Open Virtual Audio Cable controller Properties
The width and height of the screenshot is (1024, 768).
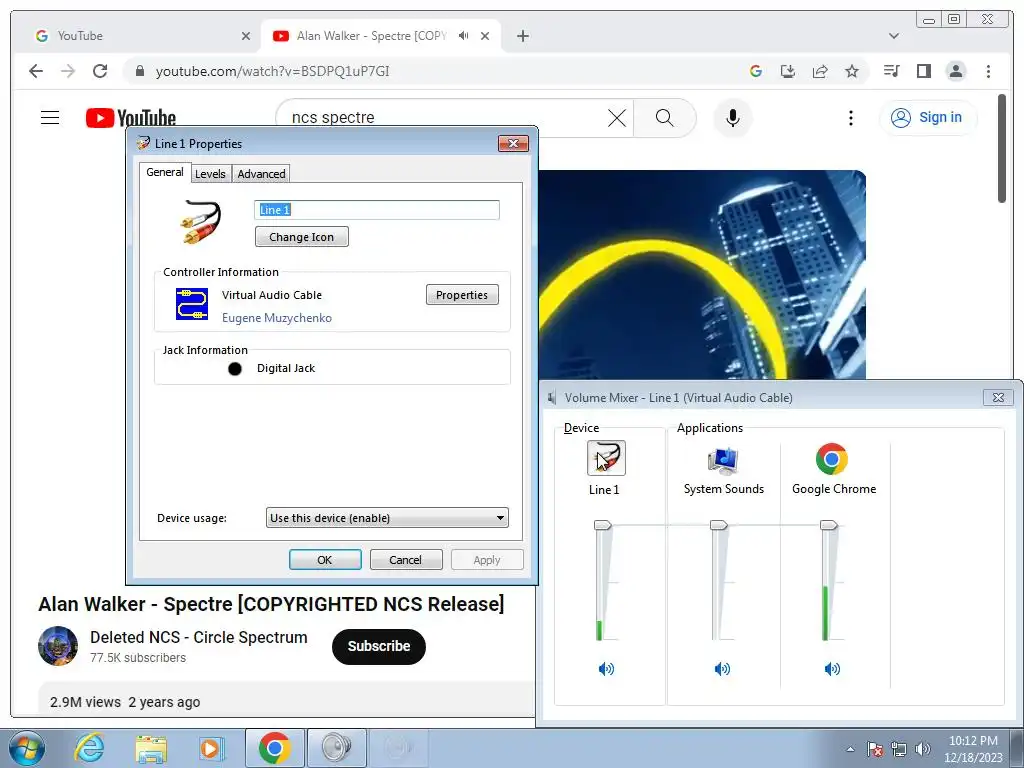point(462,295)
